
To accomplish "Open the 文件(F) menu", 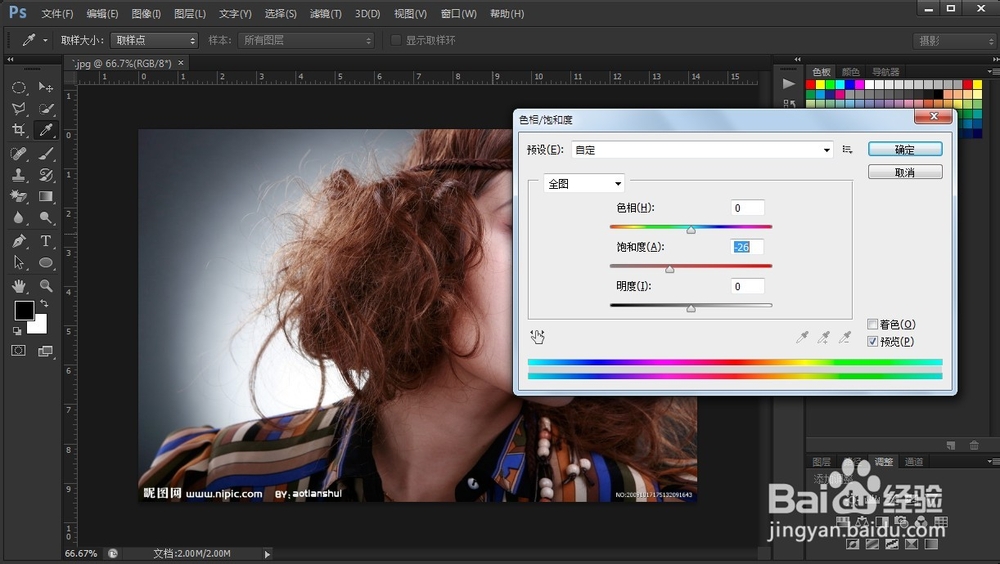I will point(57,13).
